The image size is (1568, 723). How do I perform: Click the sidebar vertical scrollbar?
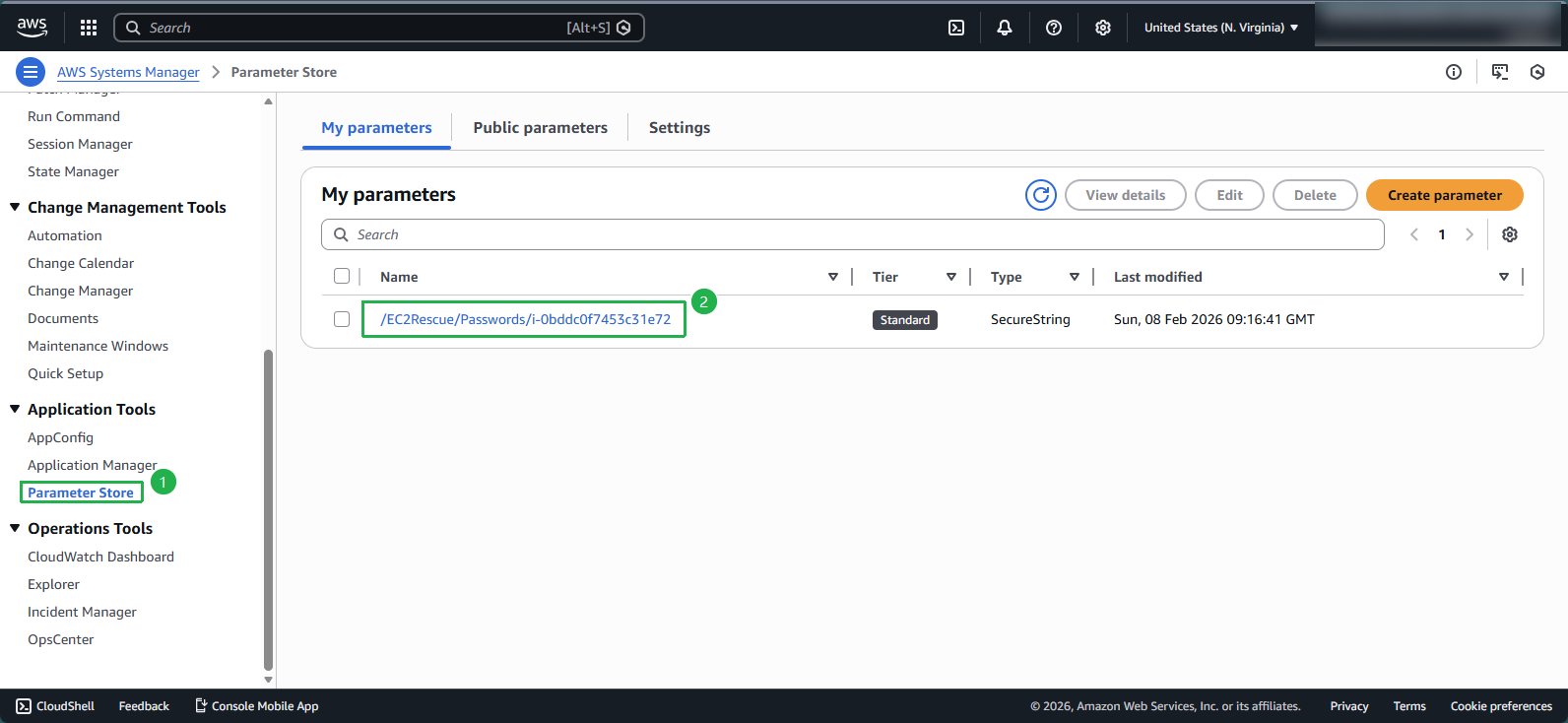[268, 510]
